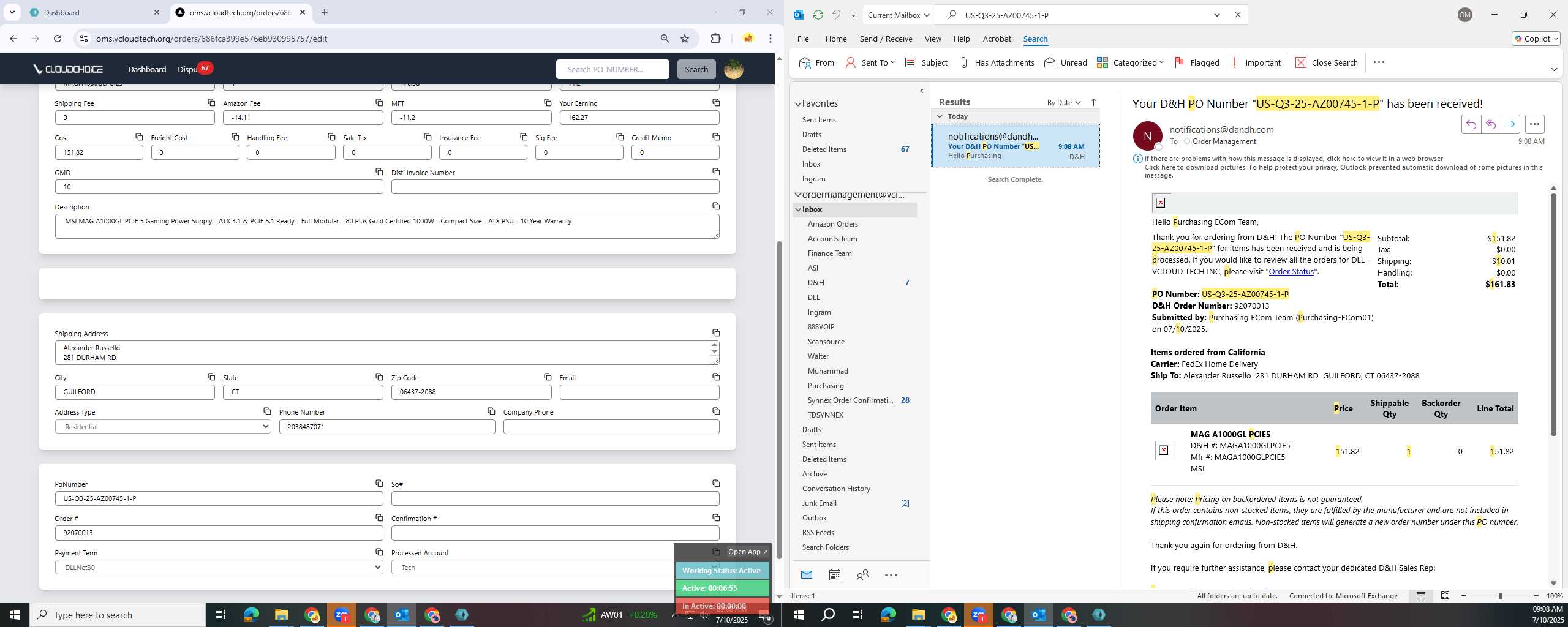
Task: Copy the PoNumber value
Action: [379, 483]
